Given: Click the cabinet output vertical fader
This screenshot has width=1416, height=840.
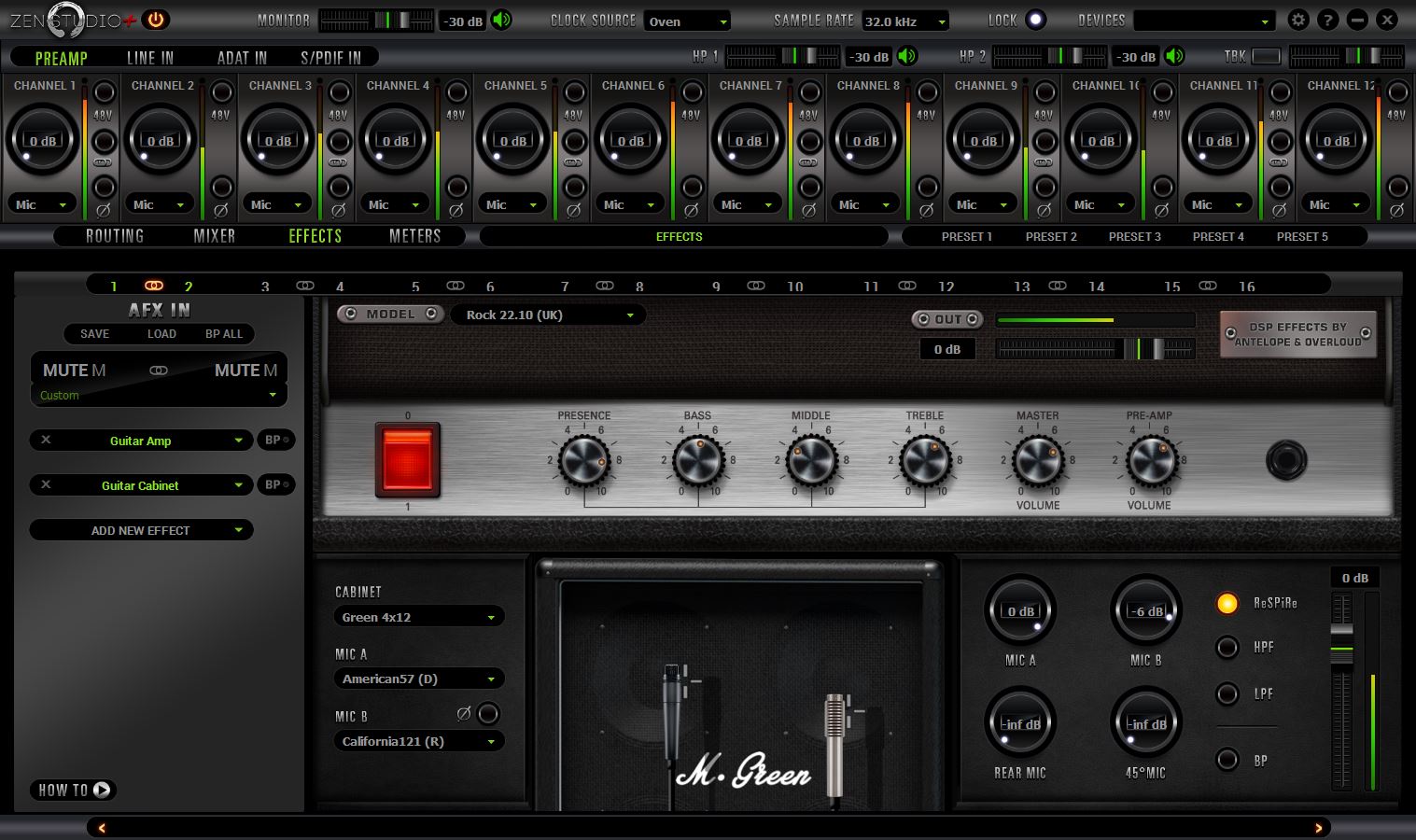Looking at the screenshot, I should [x=1341, y=691].
